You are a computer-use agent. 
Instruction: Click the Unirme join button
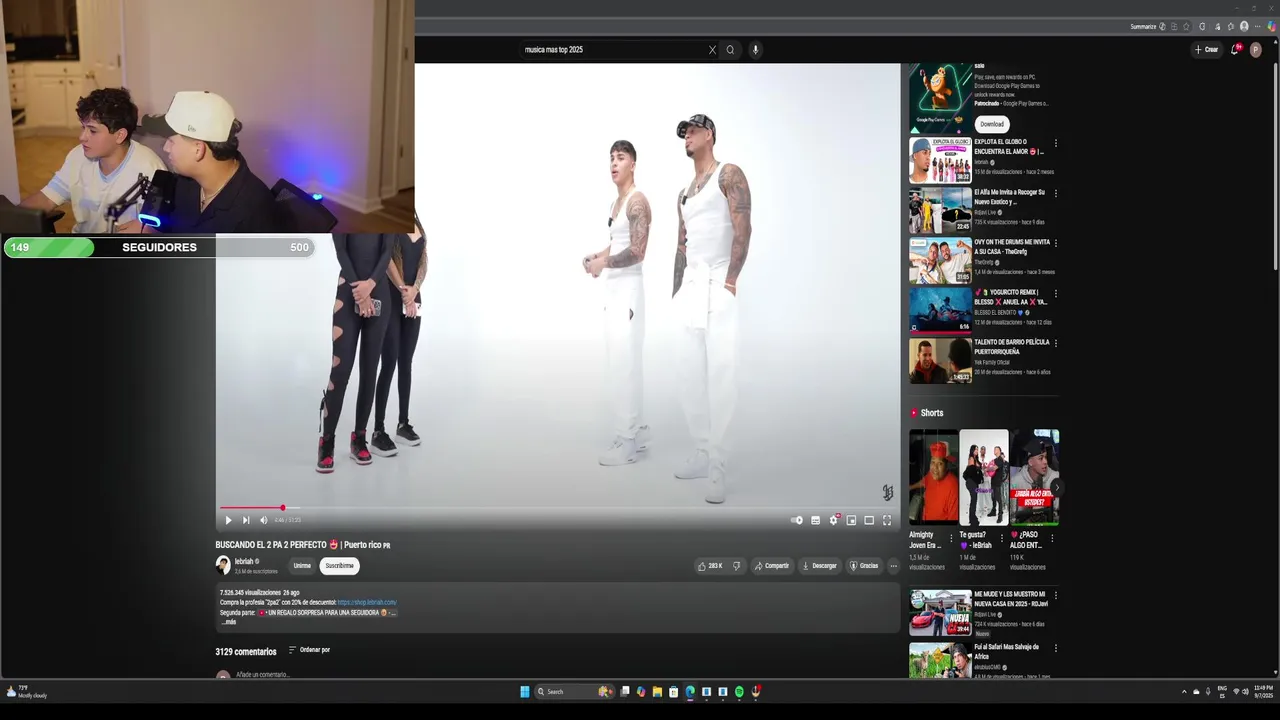302,566
